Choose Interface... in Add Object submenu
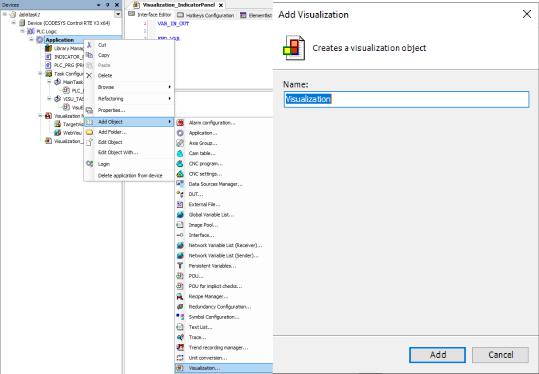539x374 pixels. pos(224,235)
